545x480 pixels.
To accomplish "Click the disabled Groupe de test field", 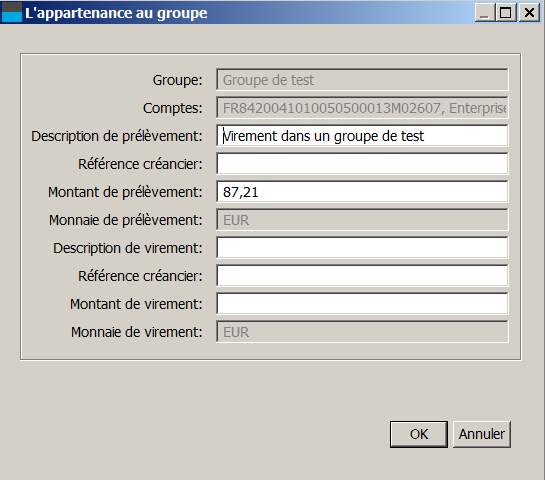I will coord(362,80).
